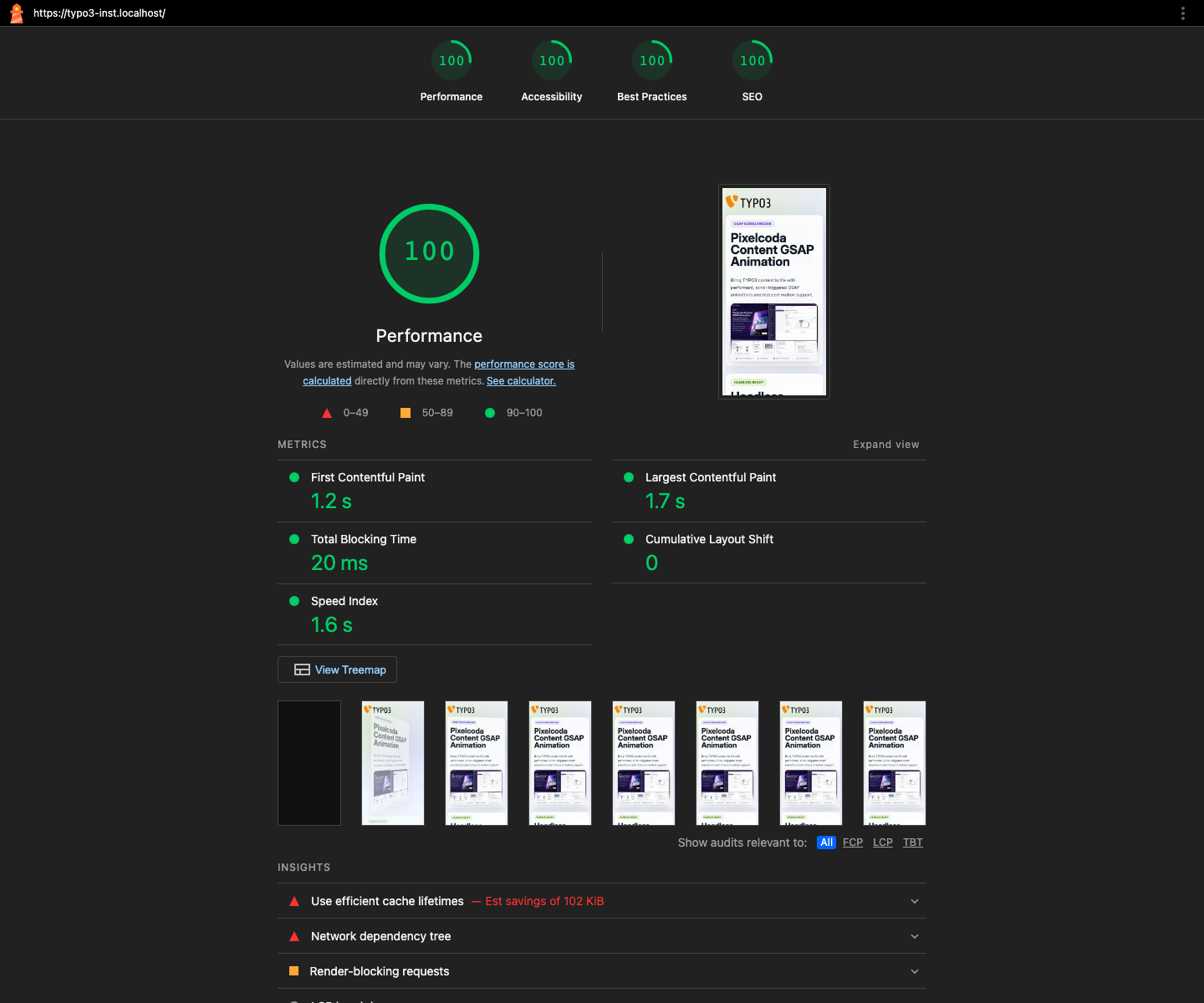Viewport: 1204px width, 1003px height.
Task: Click the first blank filmstrip frame
Action: 309,763
